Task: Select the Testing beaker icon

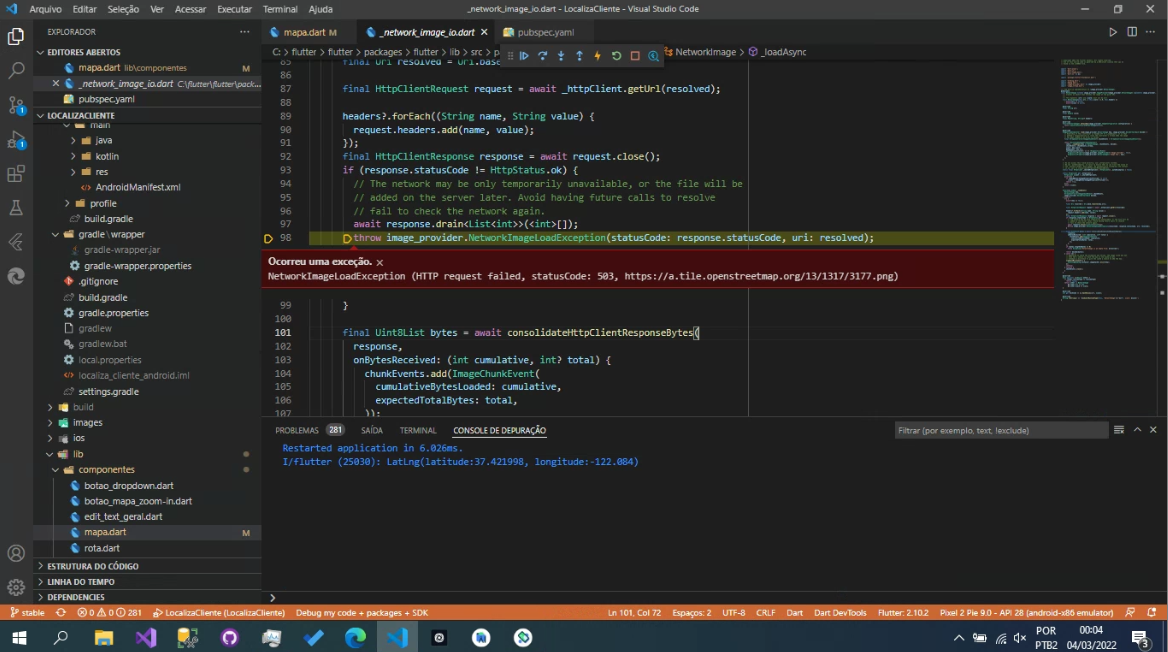Action: point(14,207)
